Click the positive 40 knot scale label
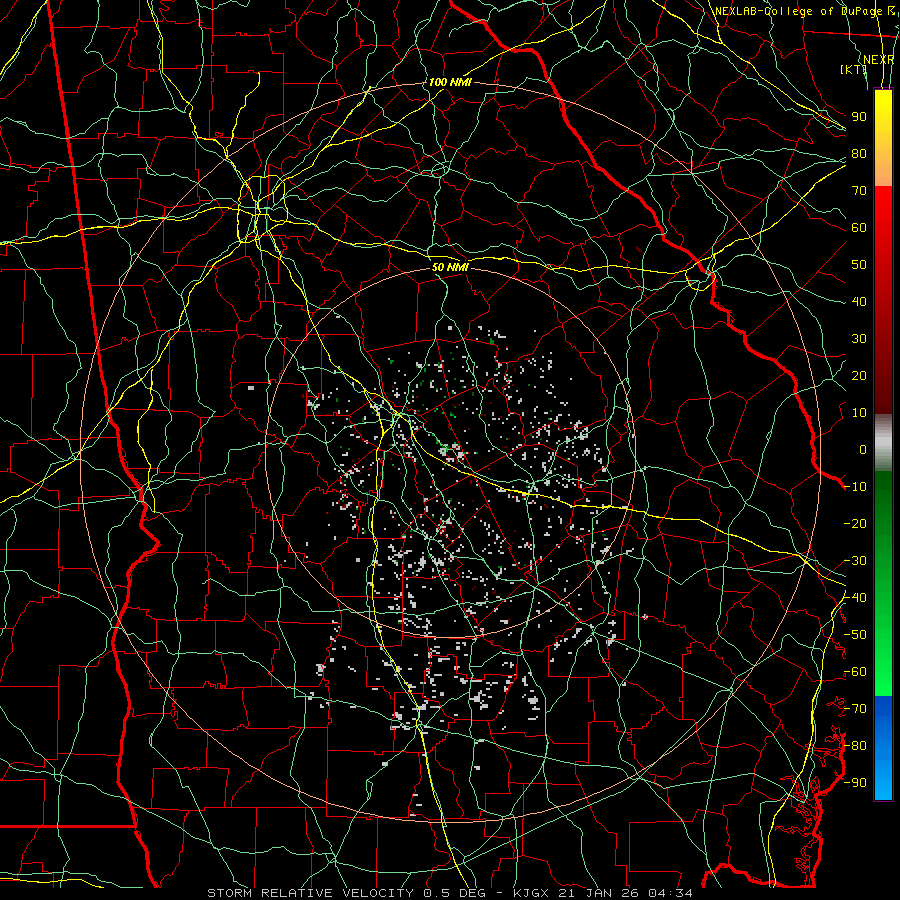The height and width of the screenshot is (900, 900). [859, 301]
